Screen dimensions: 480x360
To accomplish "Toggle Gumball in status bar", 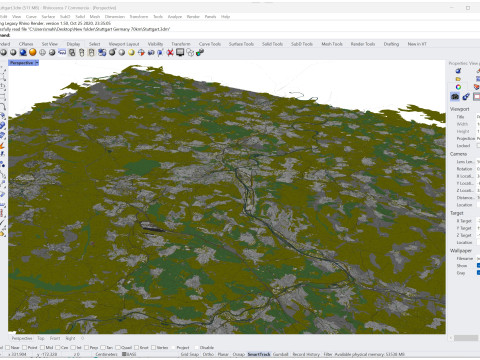I will 281,354.
